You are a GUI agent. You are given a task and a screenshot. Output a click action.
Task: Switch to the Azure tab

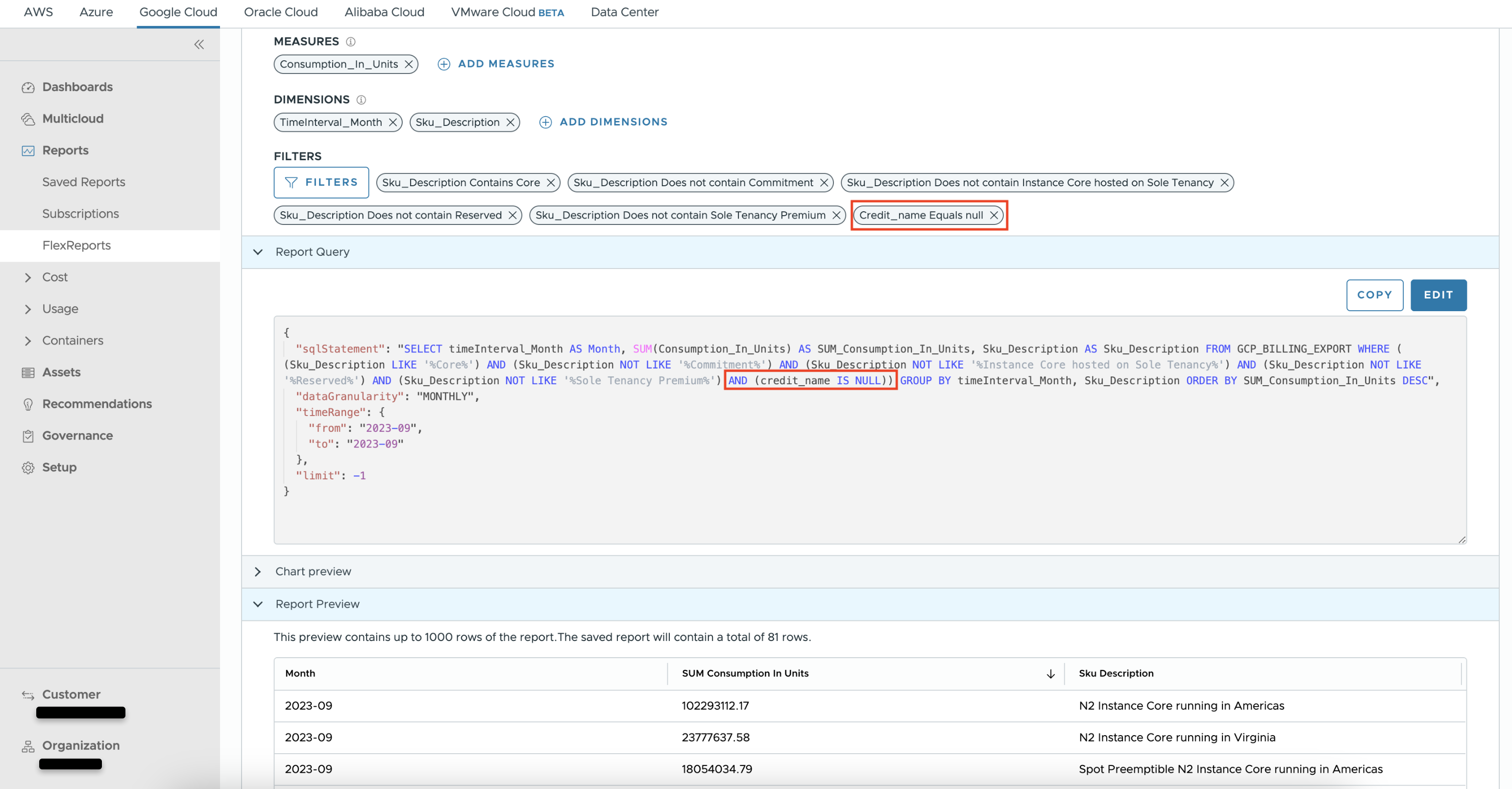pyautogui.click(x=96, y=12)
